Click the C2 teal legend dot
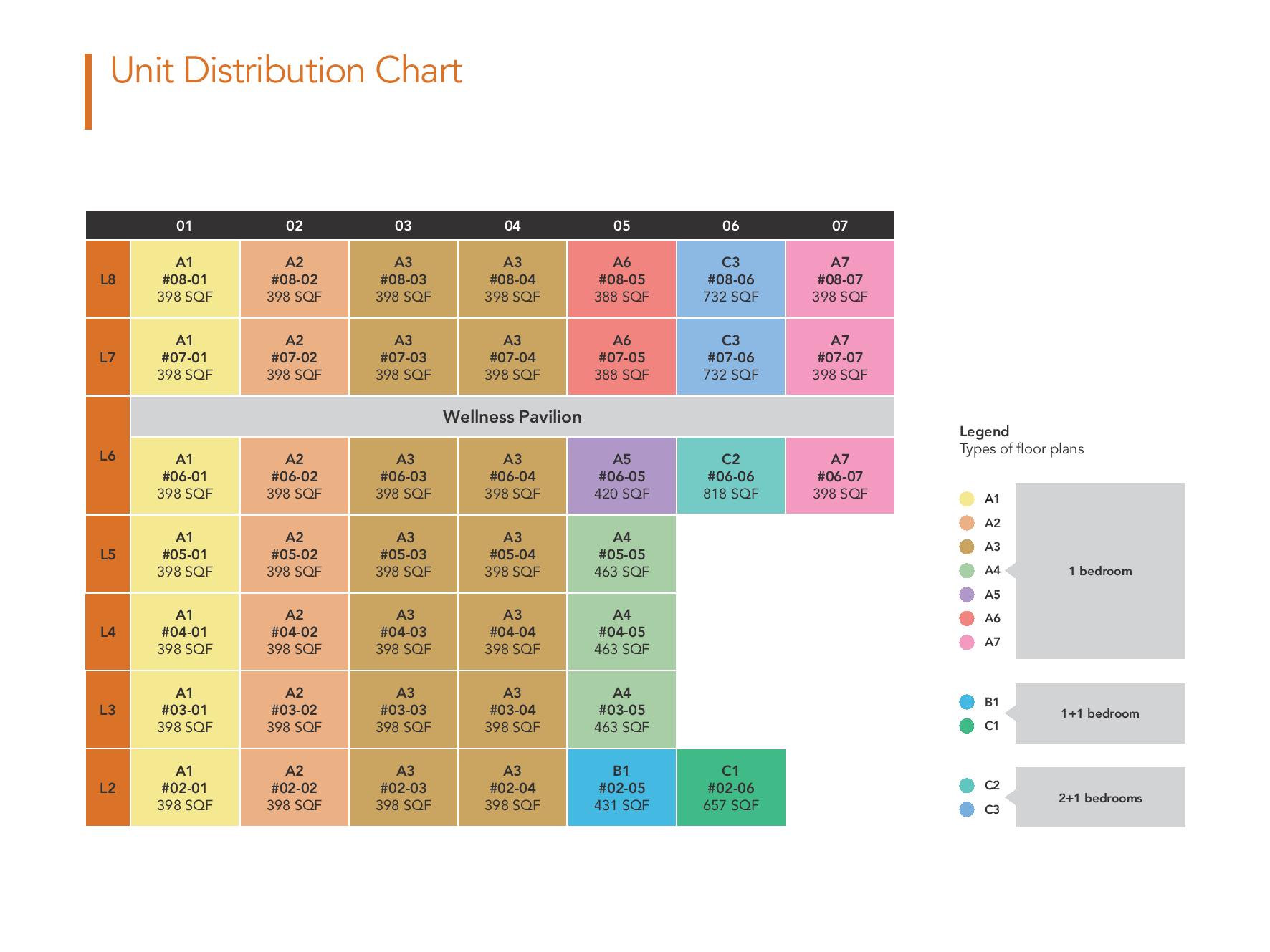 (x=967, y=786)
